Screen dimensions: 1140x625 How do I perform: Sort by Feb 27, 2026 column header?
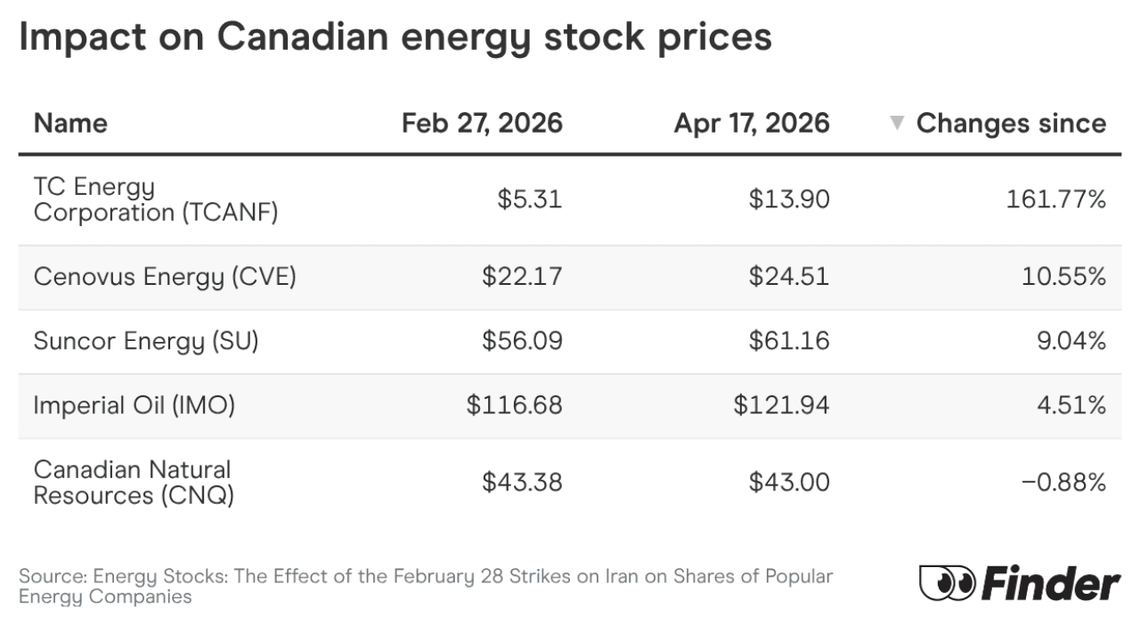tap(482, 123)
